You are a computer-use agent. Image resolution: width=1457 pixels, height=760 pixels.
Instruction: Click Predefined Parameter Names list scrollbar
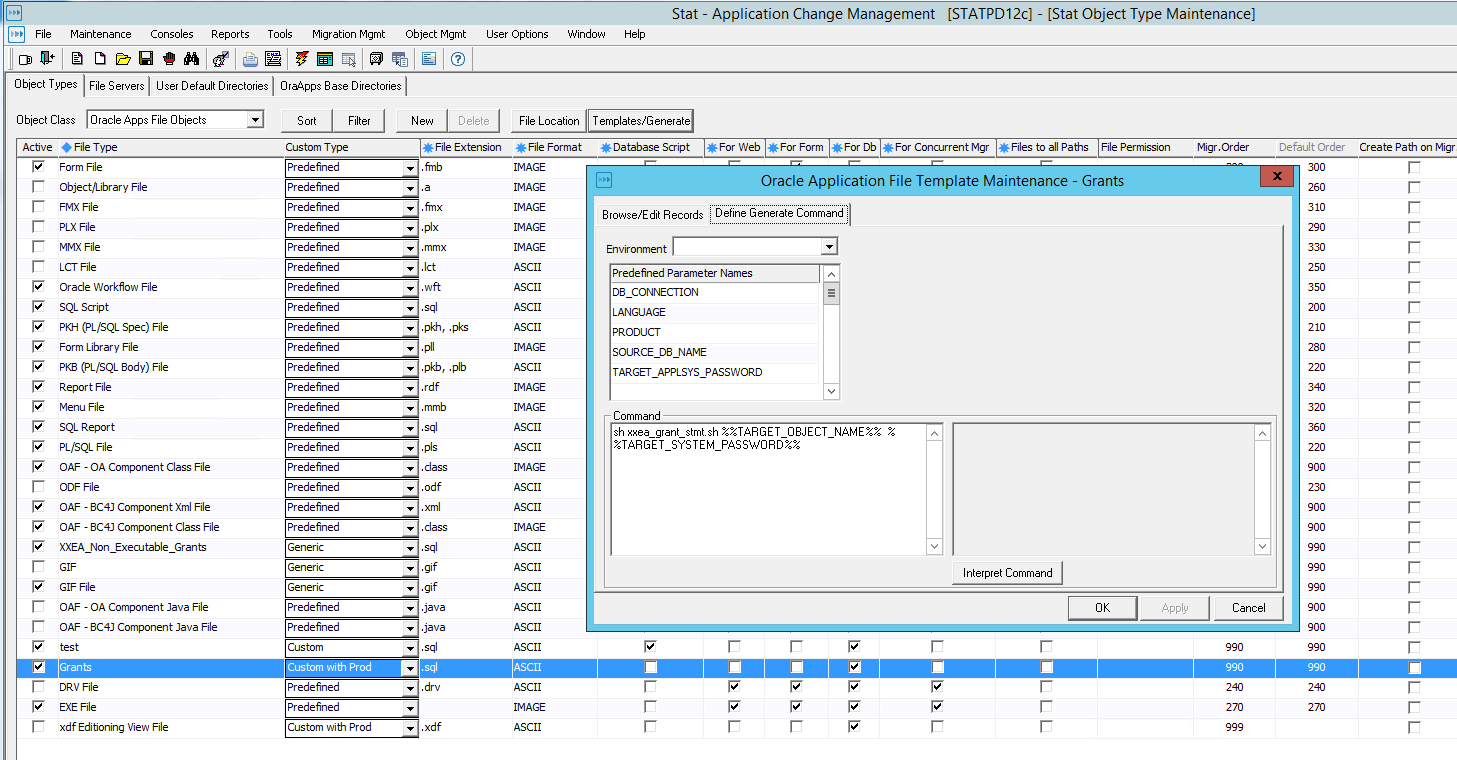(x=831, y=332)
